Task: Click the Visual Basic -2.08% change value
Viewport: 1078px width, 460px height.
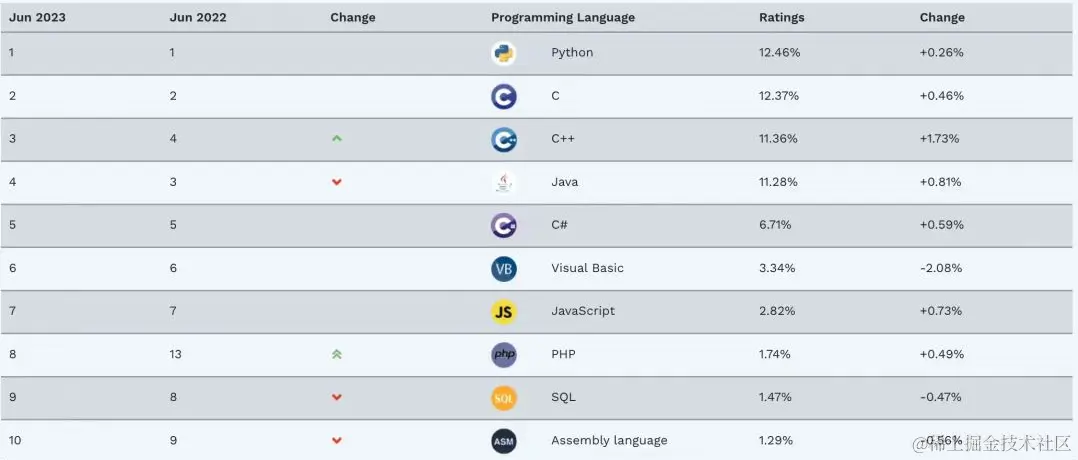Action: (941, 268)
